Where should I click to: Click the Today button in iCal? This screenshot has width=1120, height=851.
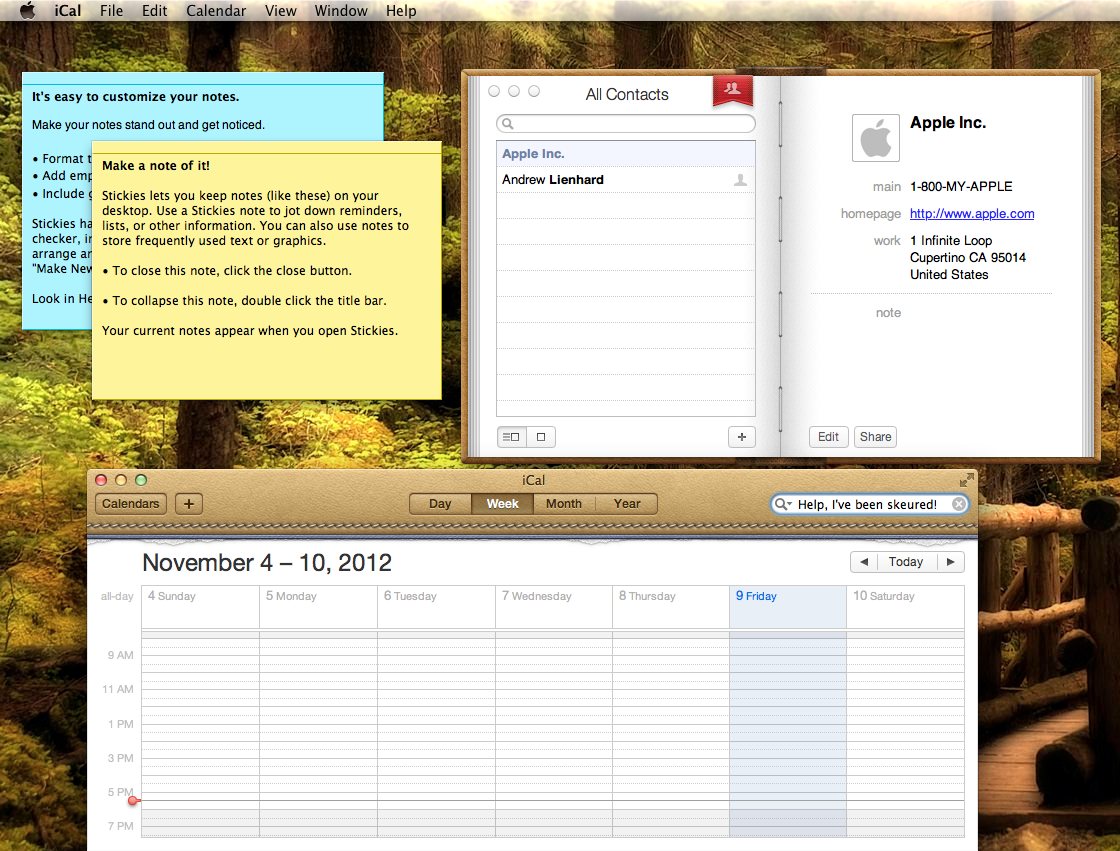point(906,562)
